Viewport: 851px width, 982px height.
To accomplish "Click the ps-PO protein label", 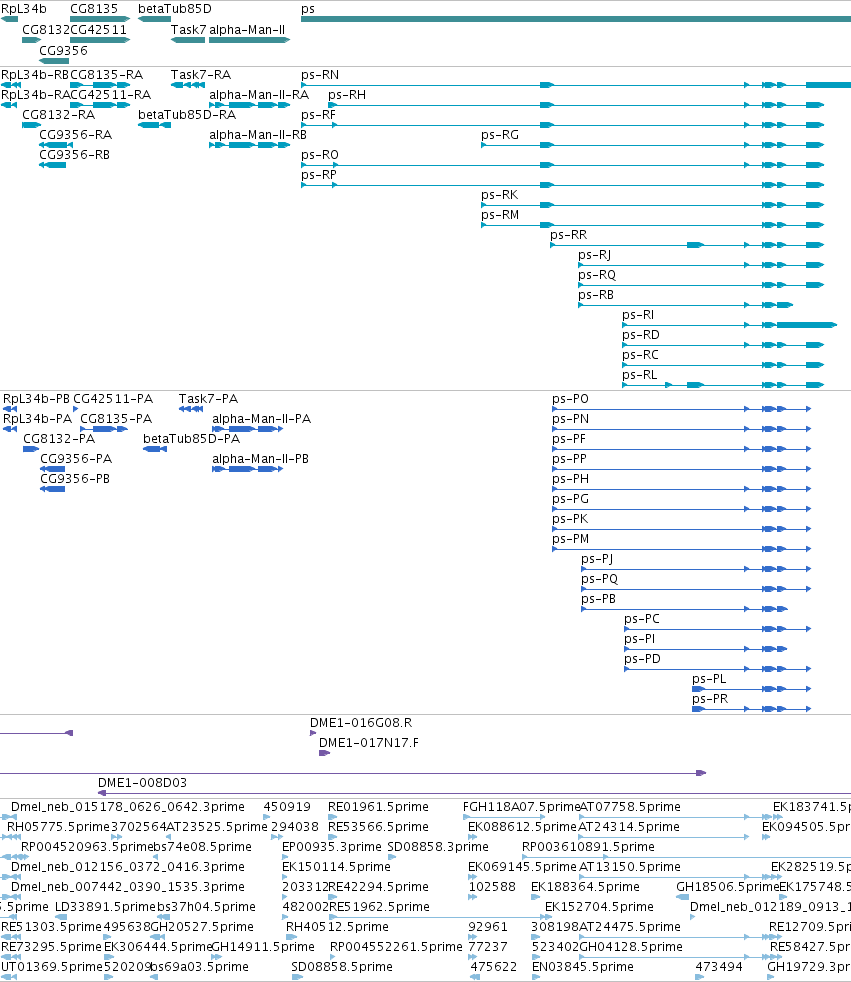I will pyautogui.click(x=570, y=399).
